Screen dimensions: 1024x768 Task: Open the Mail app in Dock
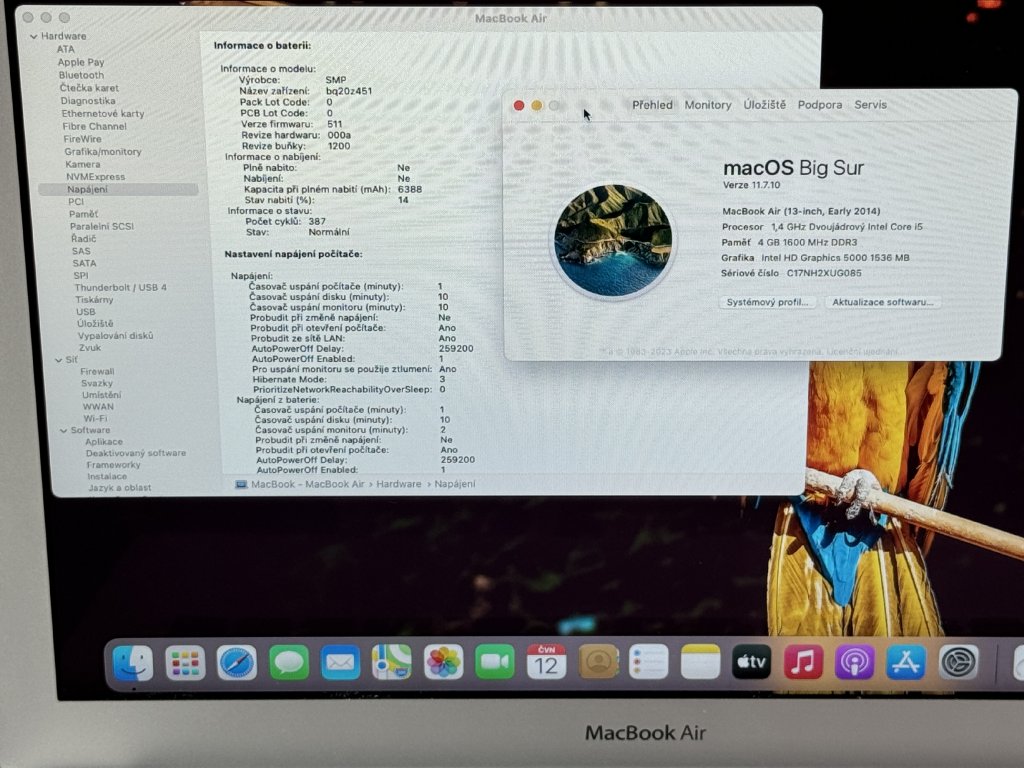[340, 663]
